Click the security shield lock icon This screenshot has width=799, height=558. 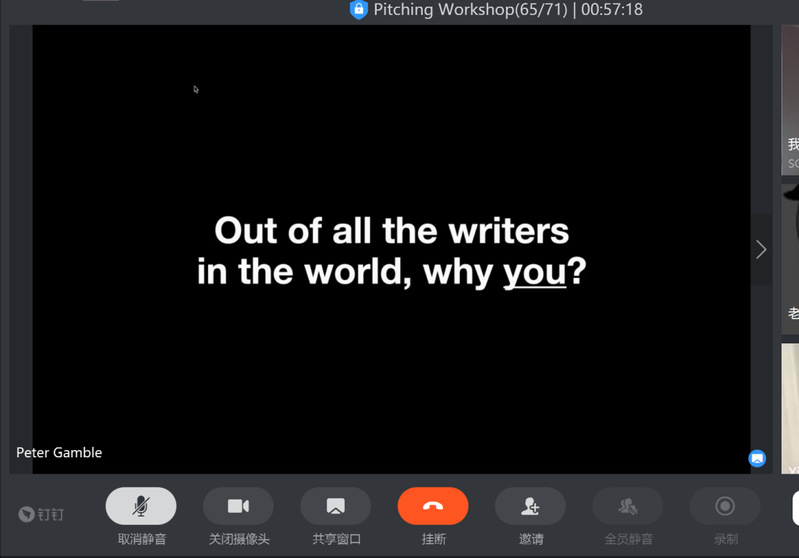click(358, 10)
